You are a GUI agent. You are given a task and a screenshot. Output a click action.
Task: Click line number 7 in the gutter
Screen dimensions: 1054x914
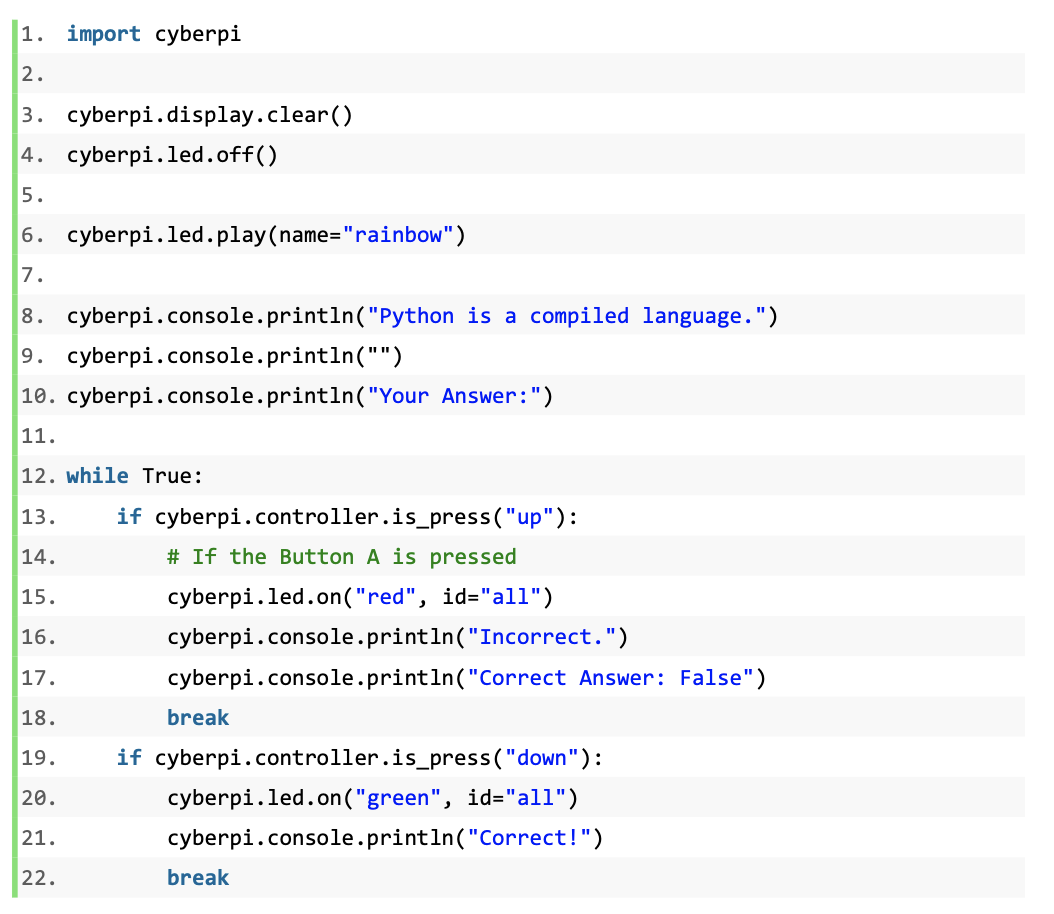[32, 275]
